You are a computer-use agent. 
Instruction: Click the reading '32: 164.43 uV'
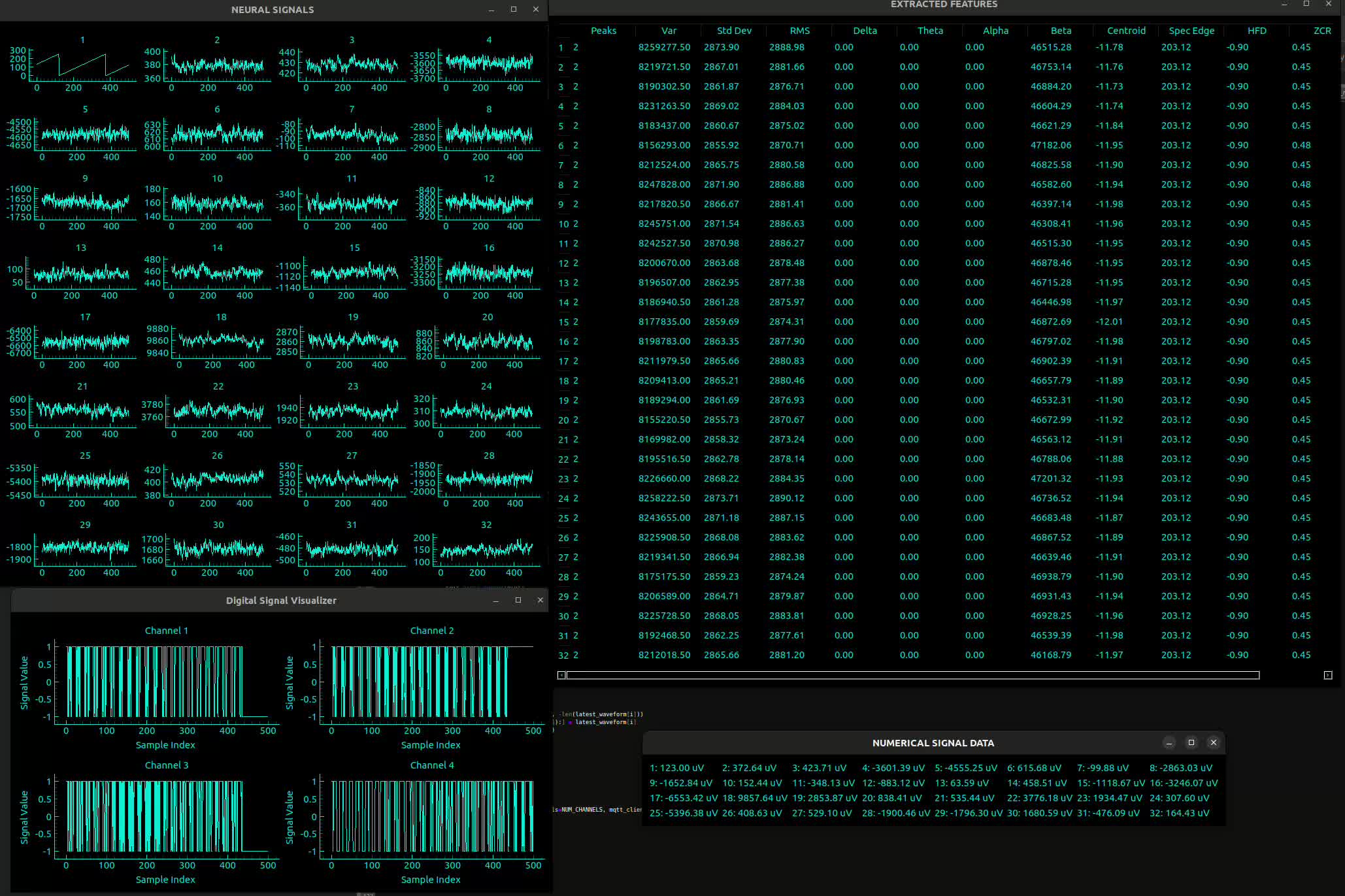pos(1179,813)
